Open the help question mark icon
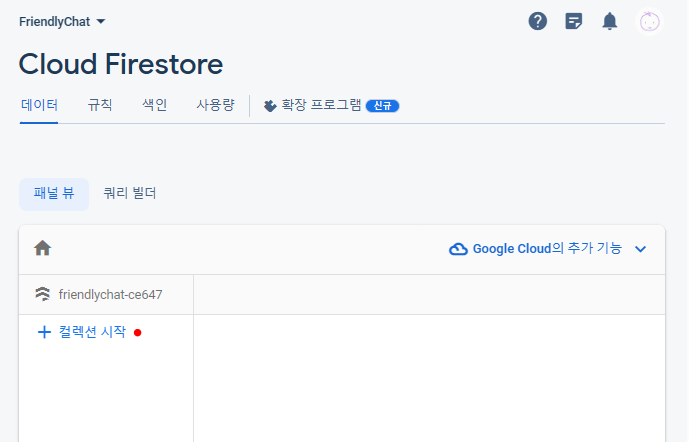 pos(537,21)
